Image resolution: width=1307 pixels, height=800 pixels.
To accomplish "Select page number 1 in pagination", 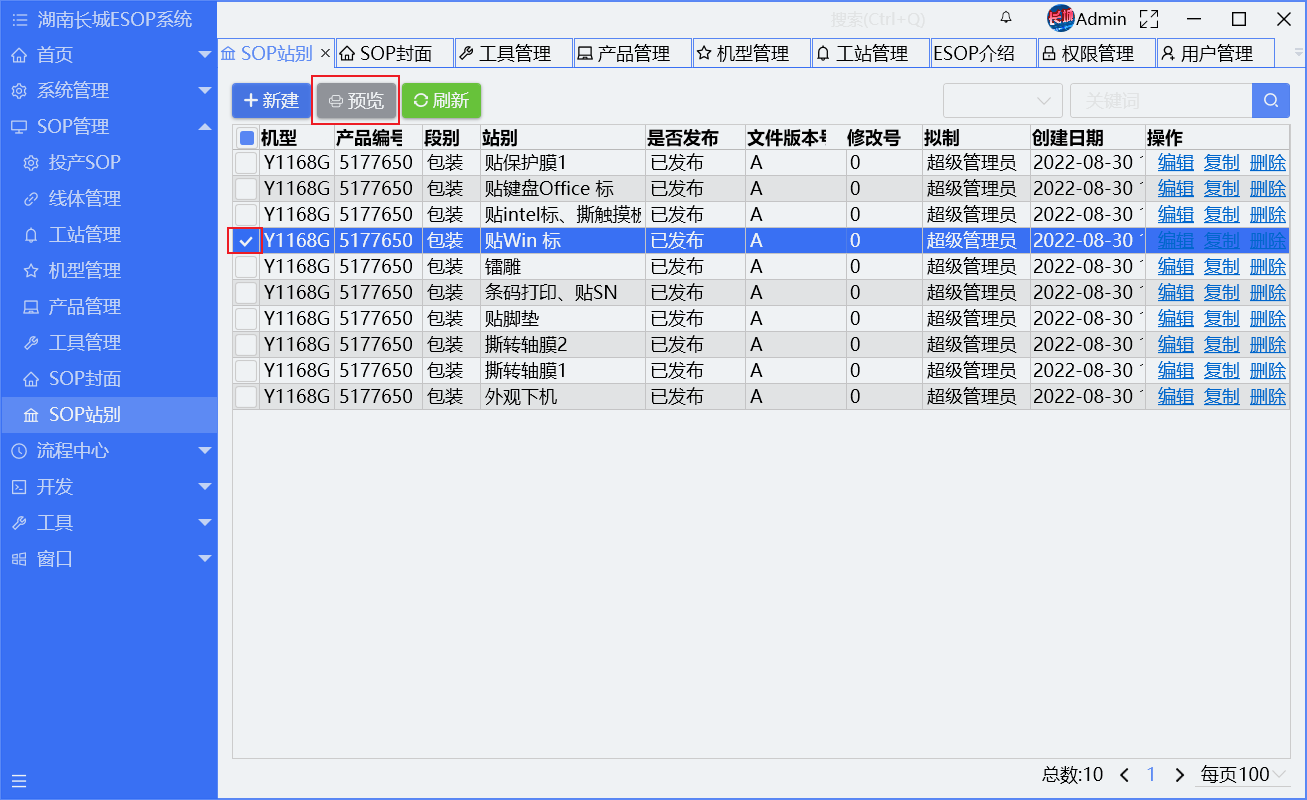I will coord(1152,775).
